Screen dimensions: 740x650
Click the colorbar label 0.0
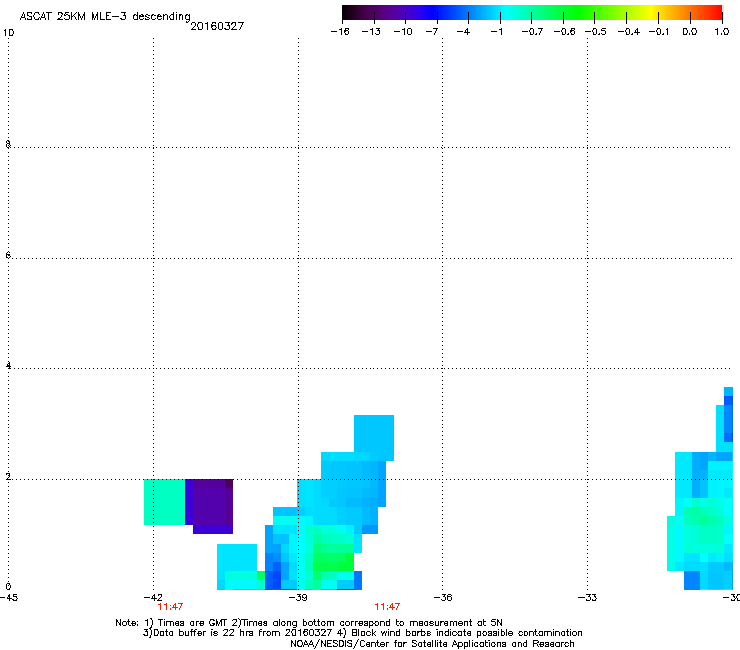(690, 32)
